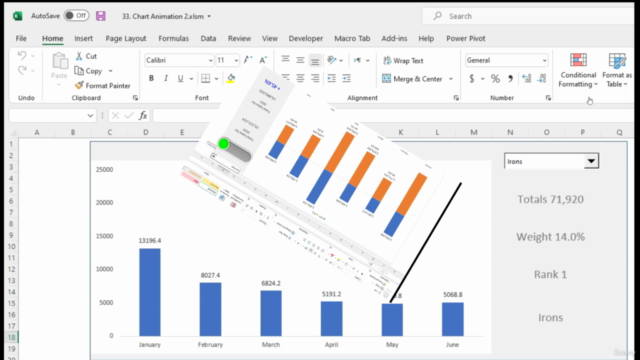
Task: Open Conditional Formatting menu
Action: coord(578,70)
